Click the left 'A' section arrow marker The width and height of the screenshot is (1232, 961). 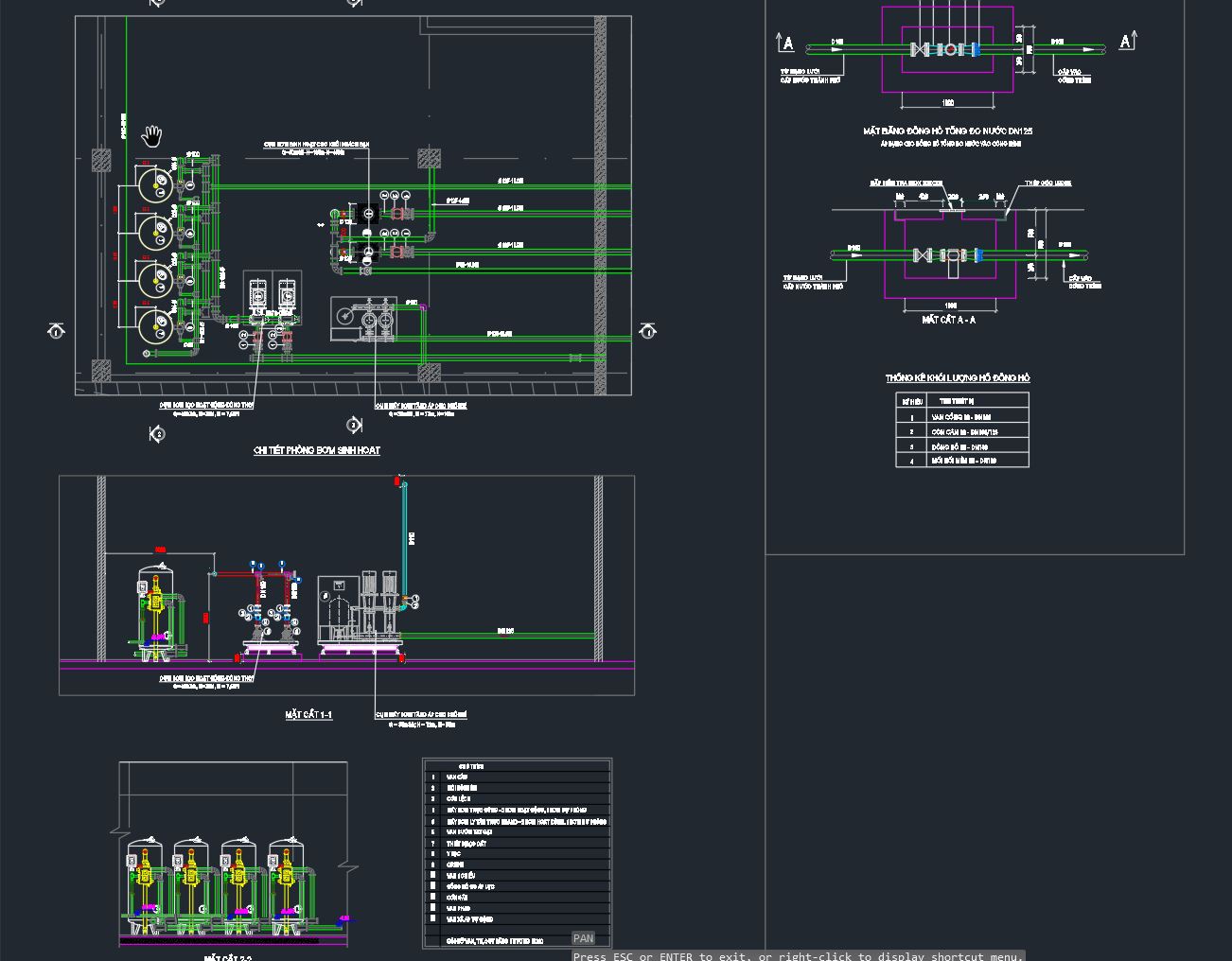[785, 43]
